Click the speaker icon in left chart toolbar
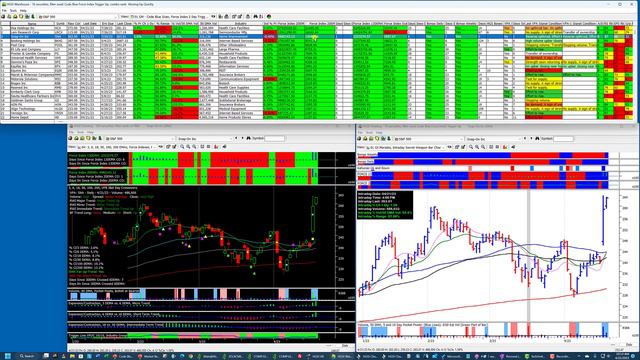The image size is (640, 360). pos(224,147)
